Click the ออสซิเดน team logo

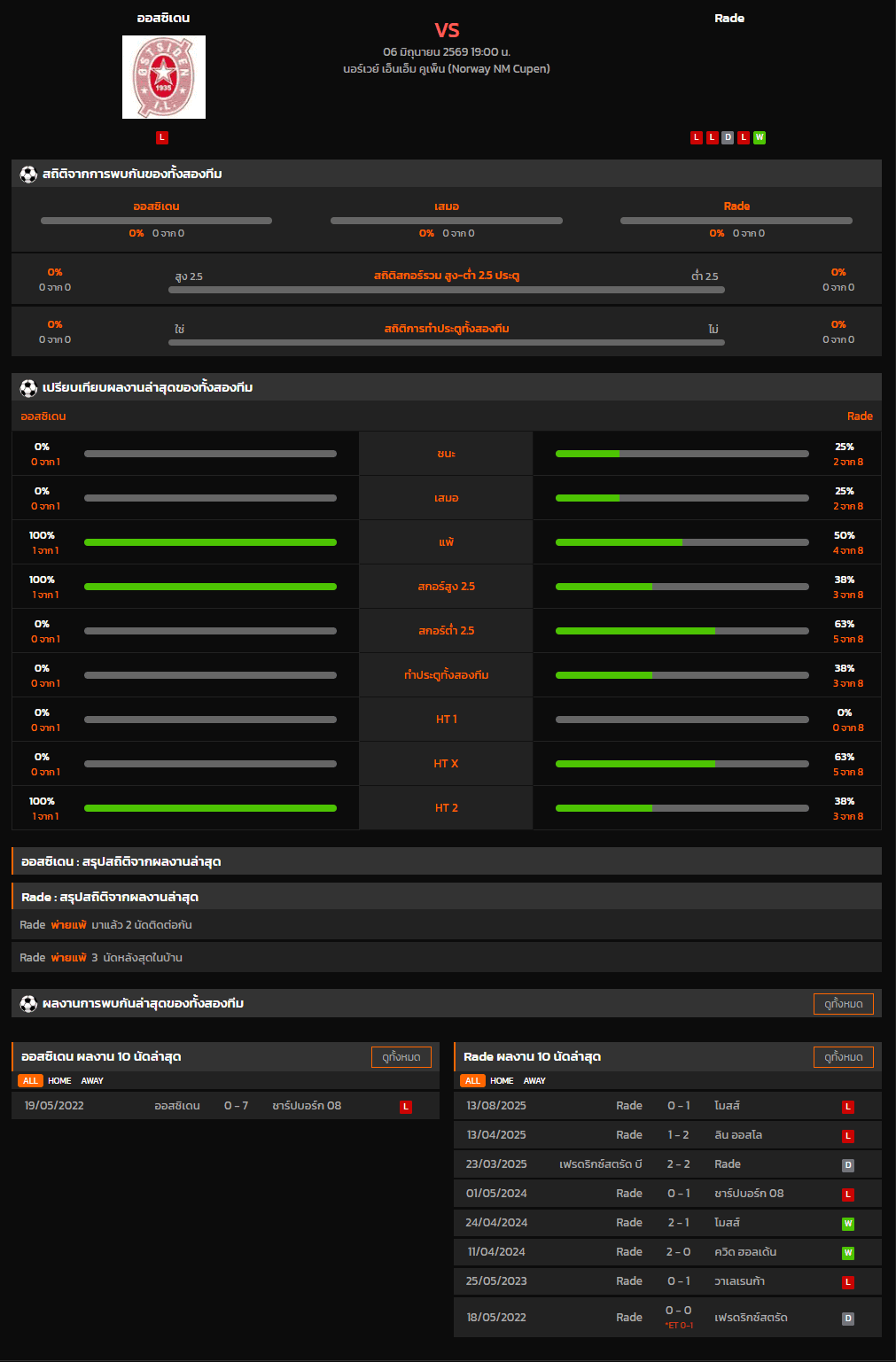click(x=164, y=77)
